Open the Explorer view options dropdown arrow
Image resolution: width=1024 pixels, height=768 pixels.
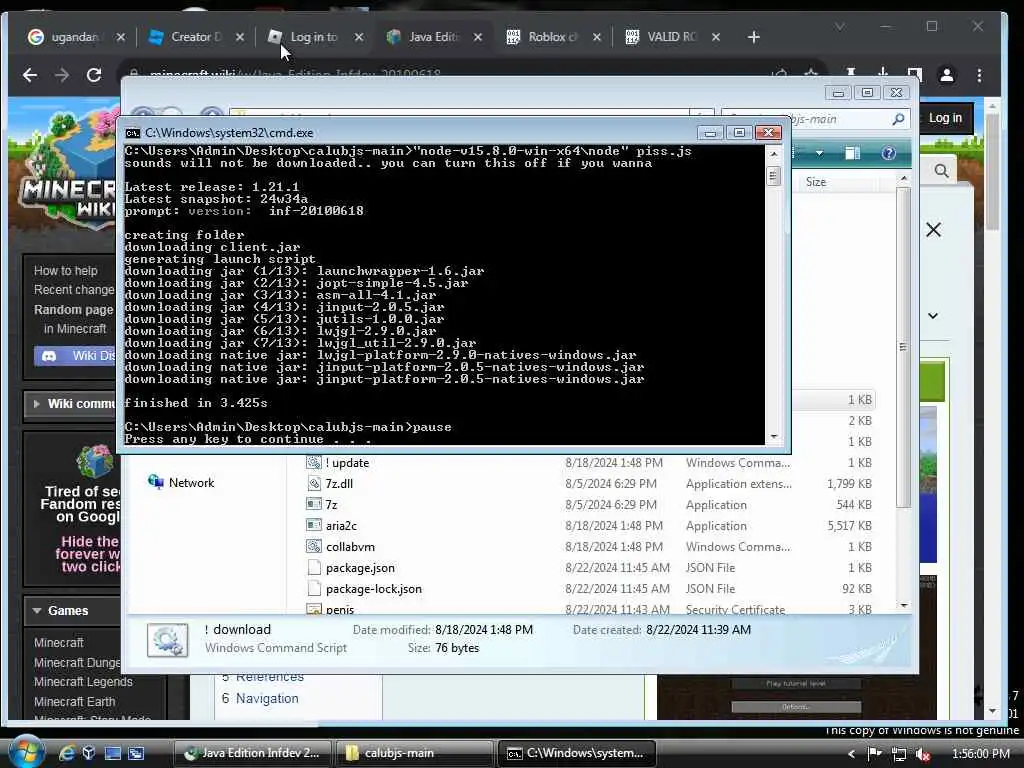[x=820, y=153]
